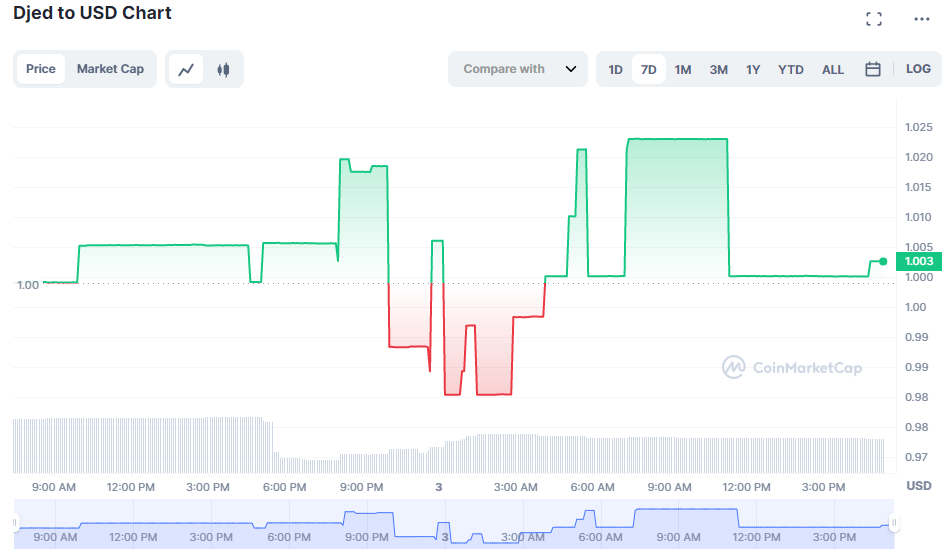
Task: Open the fullscreen chart view icon
Action: tap(874, 19)
